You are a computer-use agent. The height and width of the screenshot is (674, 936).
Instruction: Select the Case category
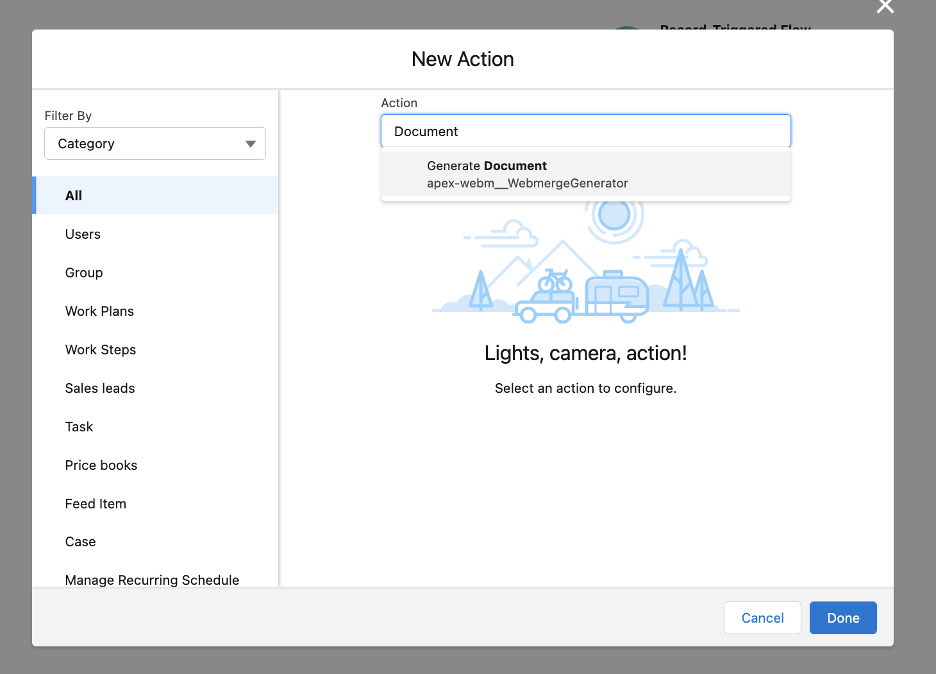click(x=80, y=541)
